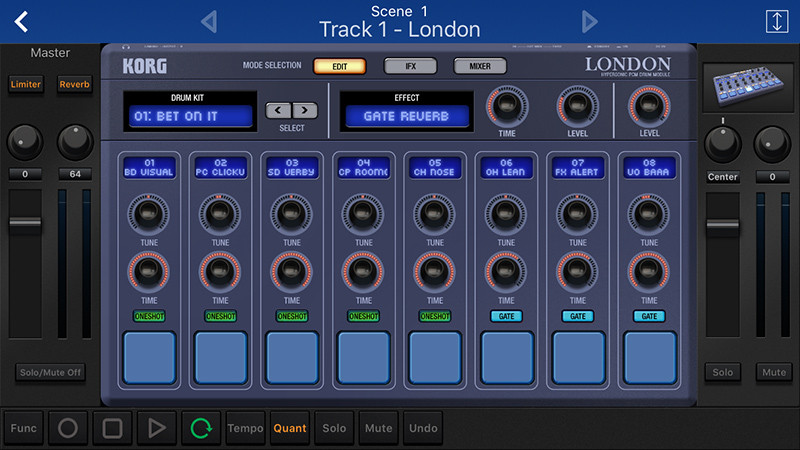Click the Master value field showing 64
800x450 pixels.
(x=75, y=174)
